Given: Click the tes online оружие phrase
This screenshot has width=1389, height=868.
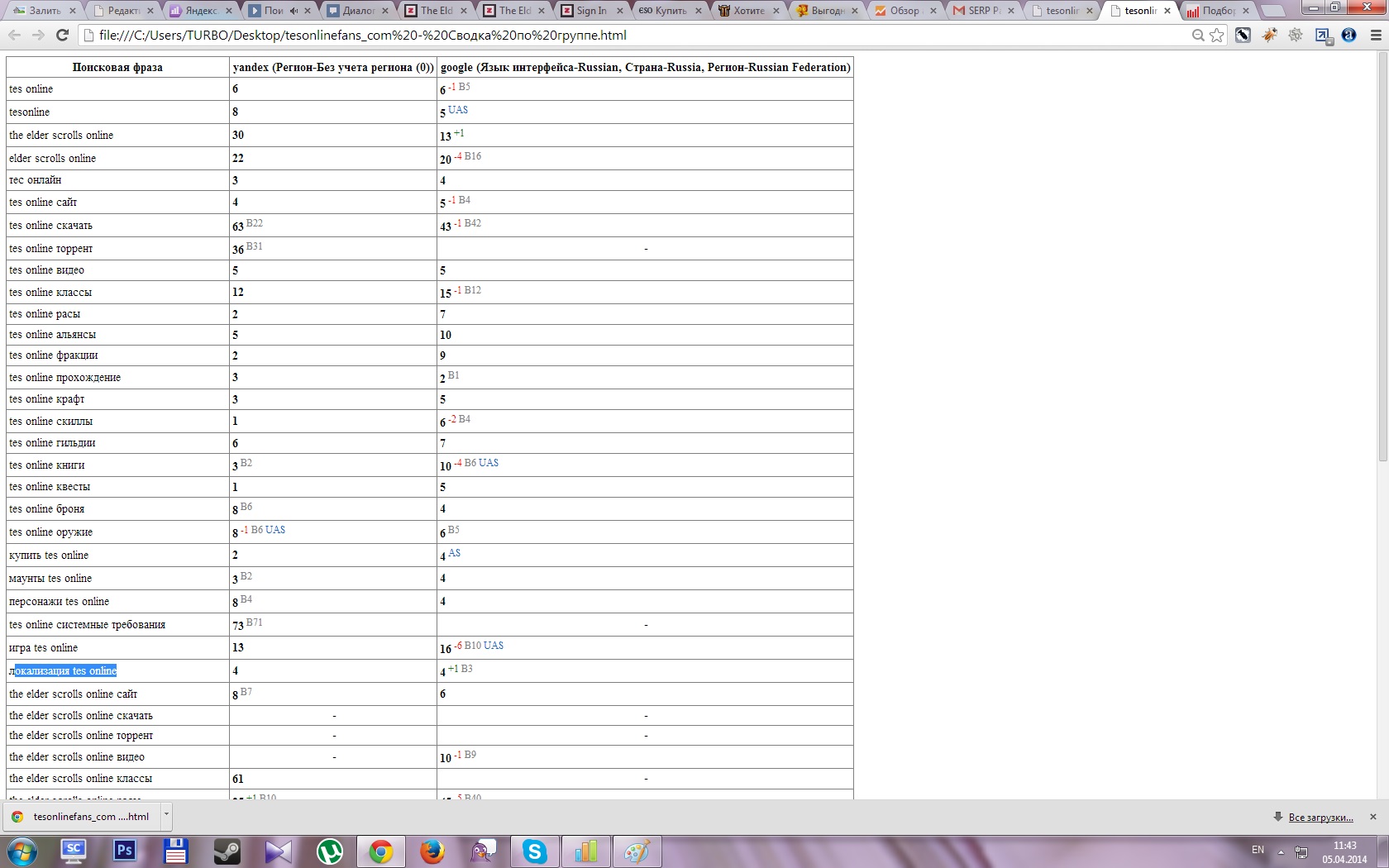Looking at the screenshot, I should (50, 532).
